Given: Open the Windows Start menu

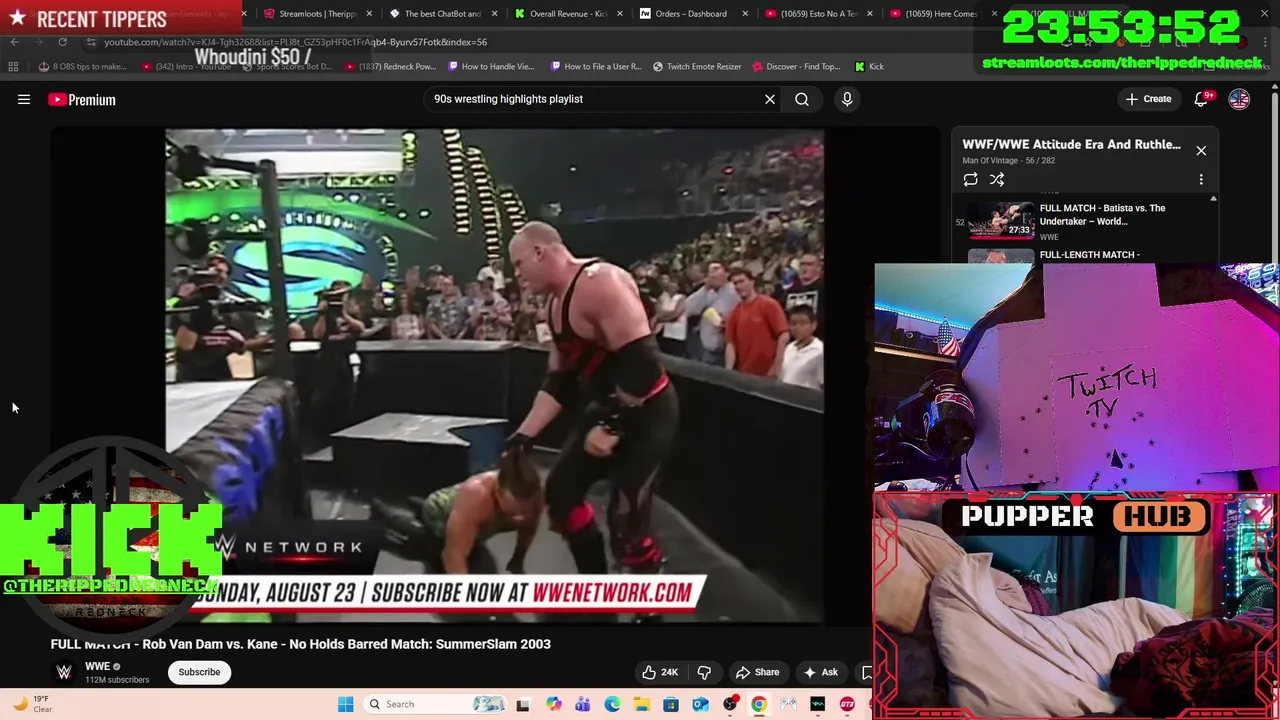Looking at the screenshot, I should click(345, 704).
